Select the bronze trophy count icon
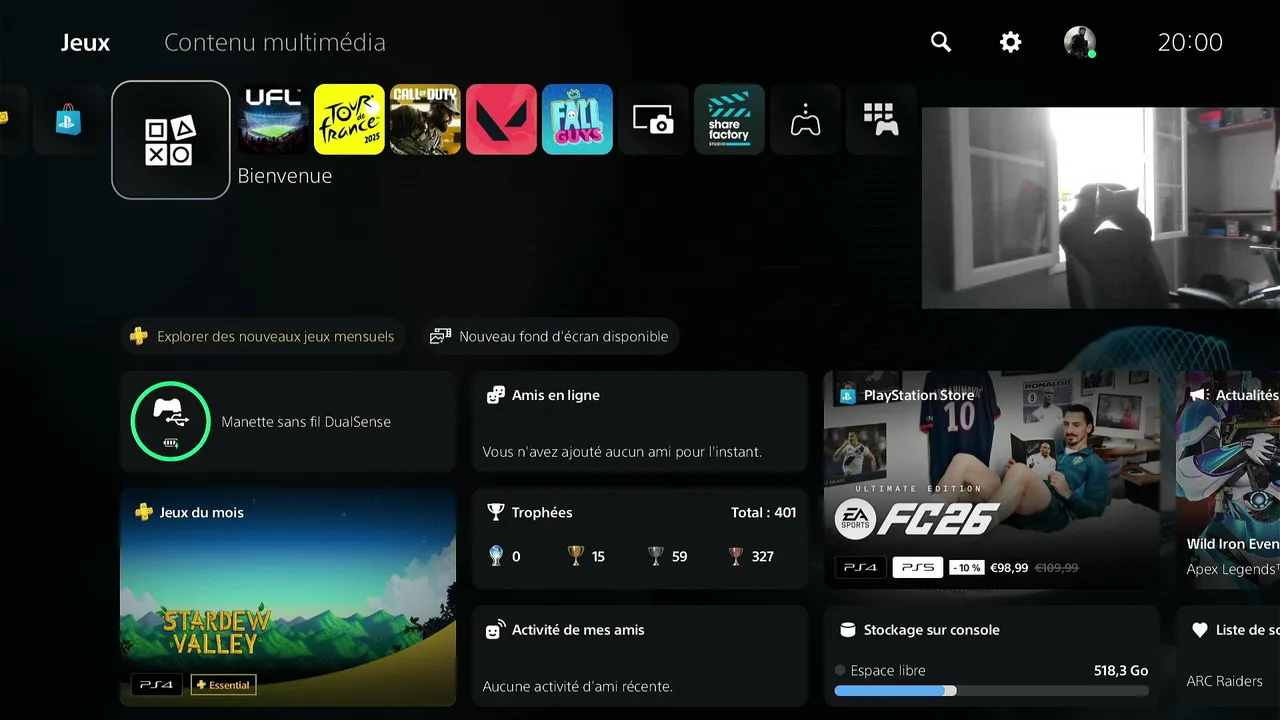Viewport: 1280px width, 720px height. coord(736,556)
